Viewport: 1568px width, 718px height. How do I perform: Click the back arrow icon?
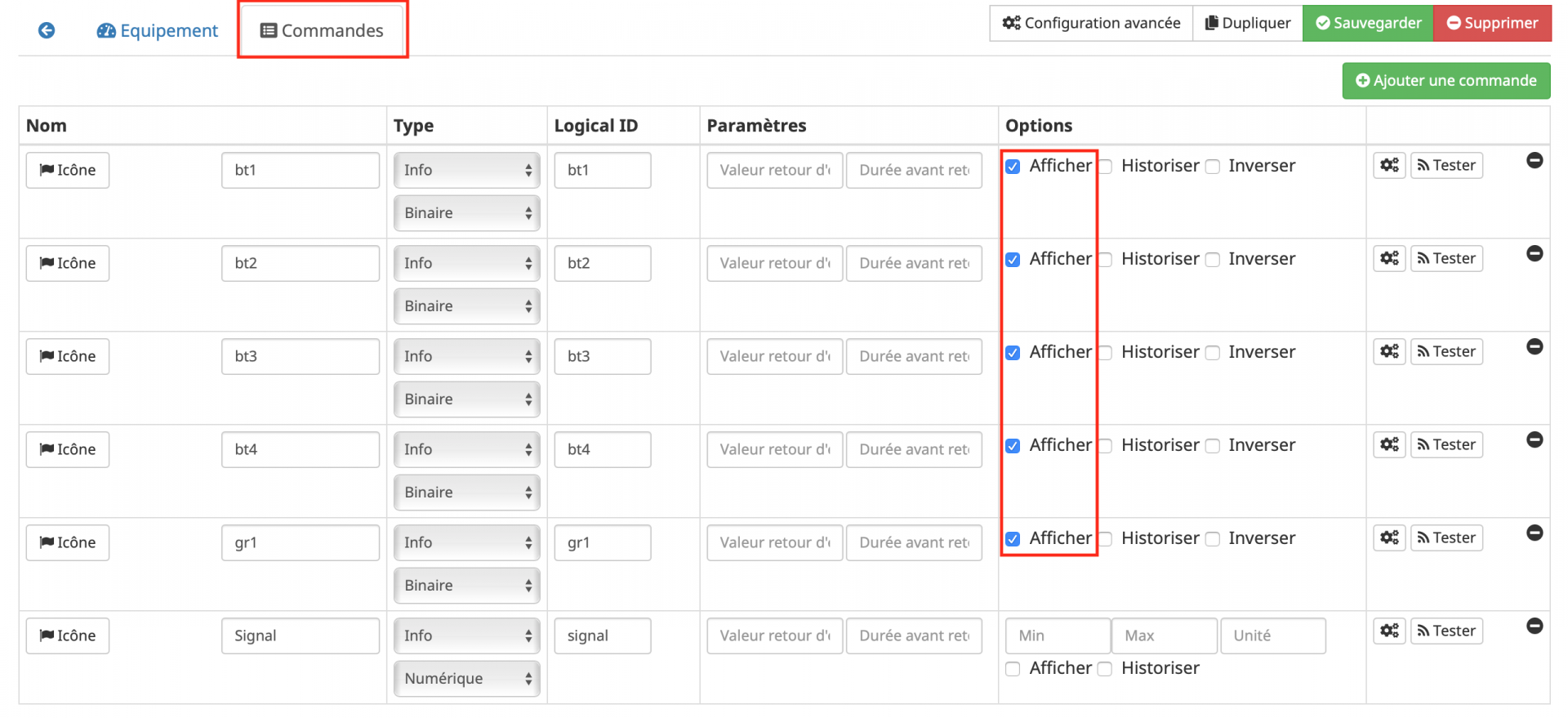(x=47, y=30)
